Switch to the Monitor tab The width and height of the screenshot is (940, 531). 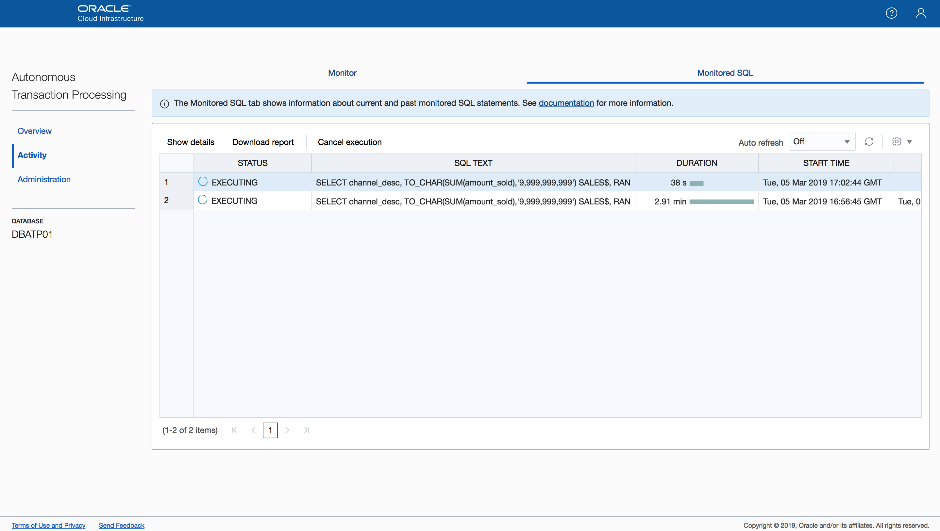click(x=342, y=73)
